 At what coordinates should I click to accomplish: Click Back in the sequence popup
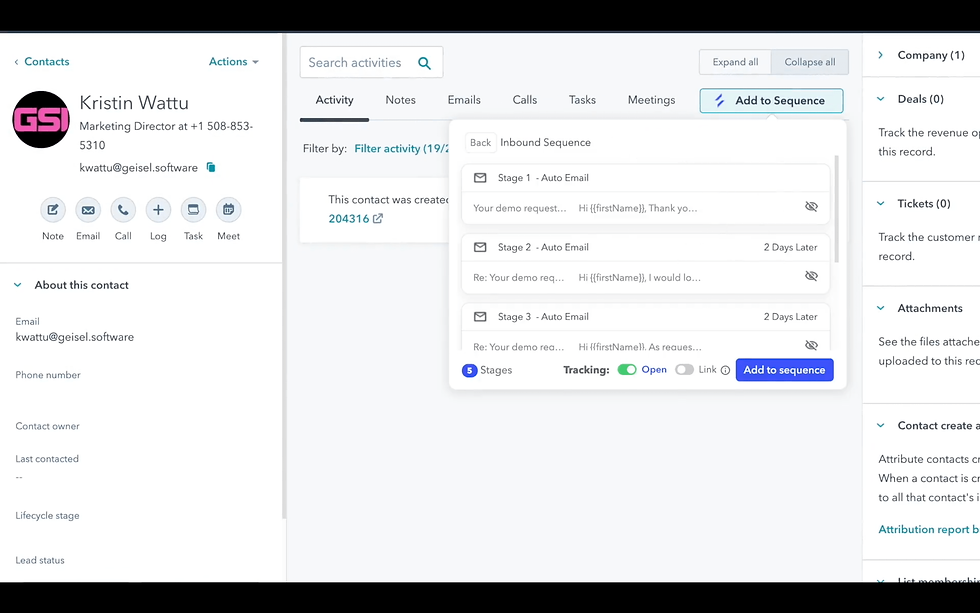[481, 142]
